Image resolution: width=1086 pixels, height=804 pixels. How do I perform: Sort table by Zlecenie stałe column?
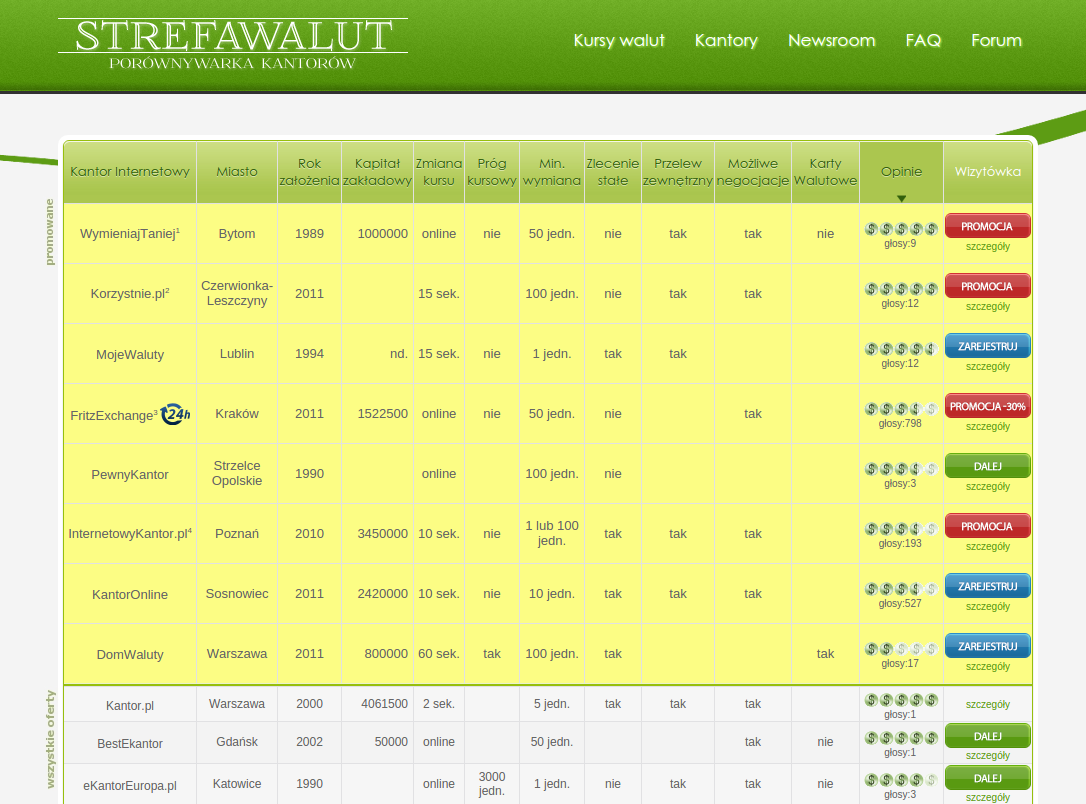click(613, 172)
